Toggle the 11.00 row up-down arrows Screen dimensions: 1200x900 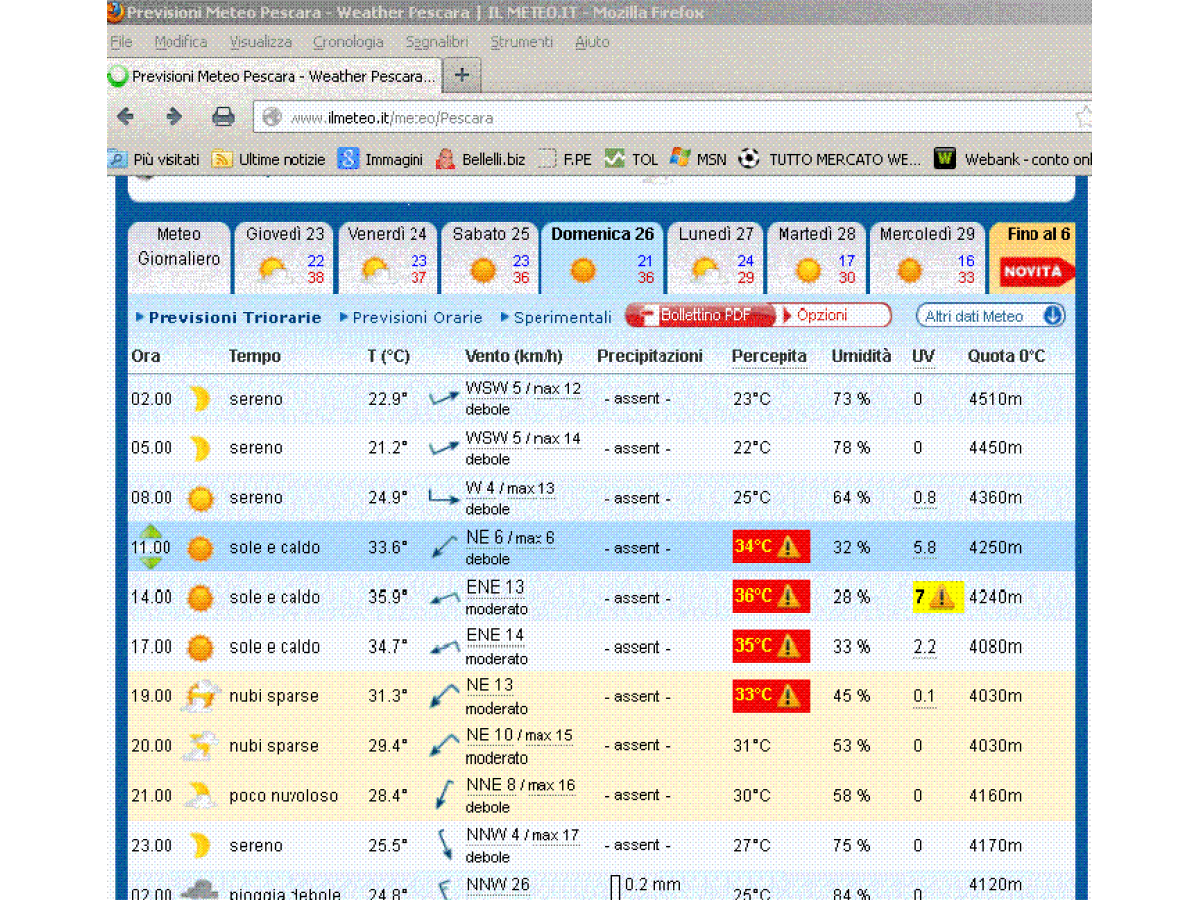(x=151, y=547)
